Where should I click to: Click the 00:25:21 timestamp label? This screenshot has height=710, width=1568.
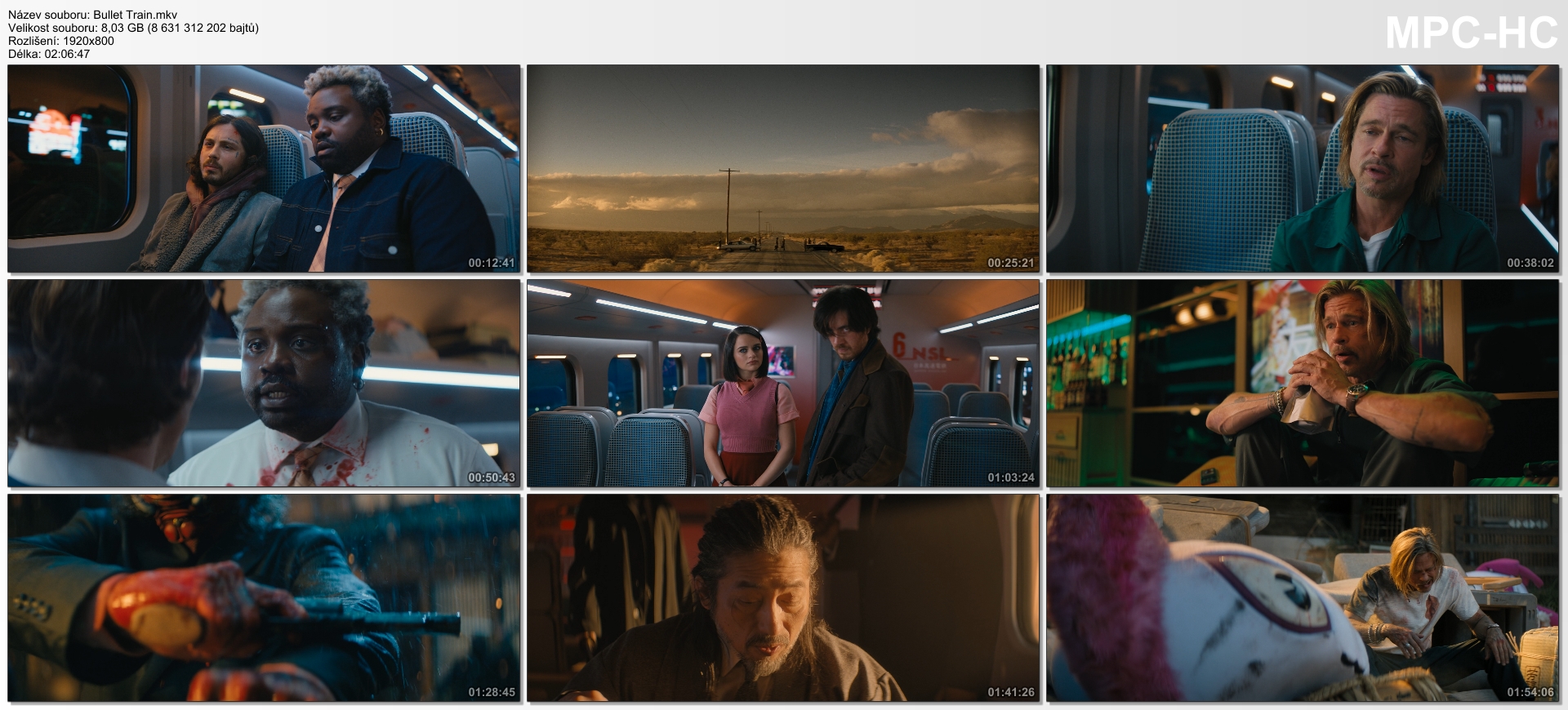pyautogui.click(x=1011, y=263)
